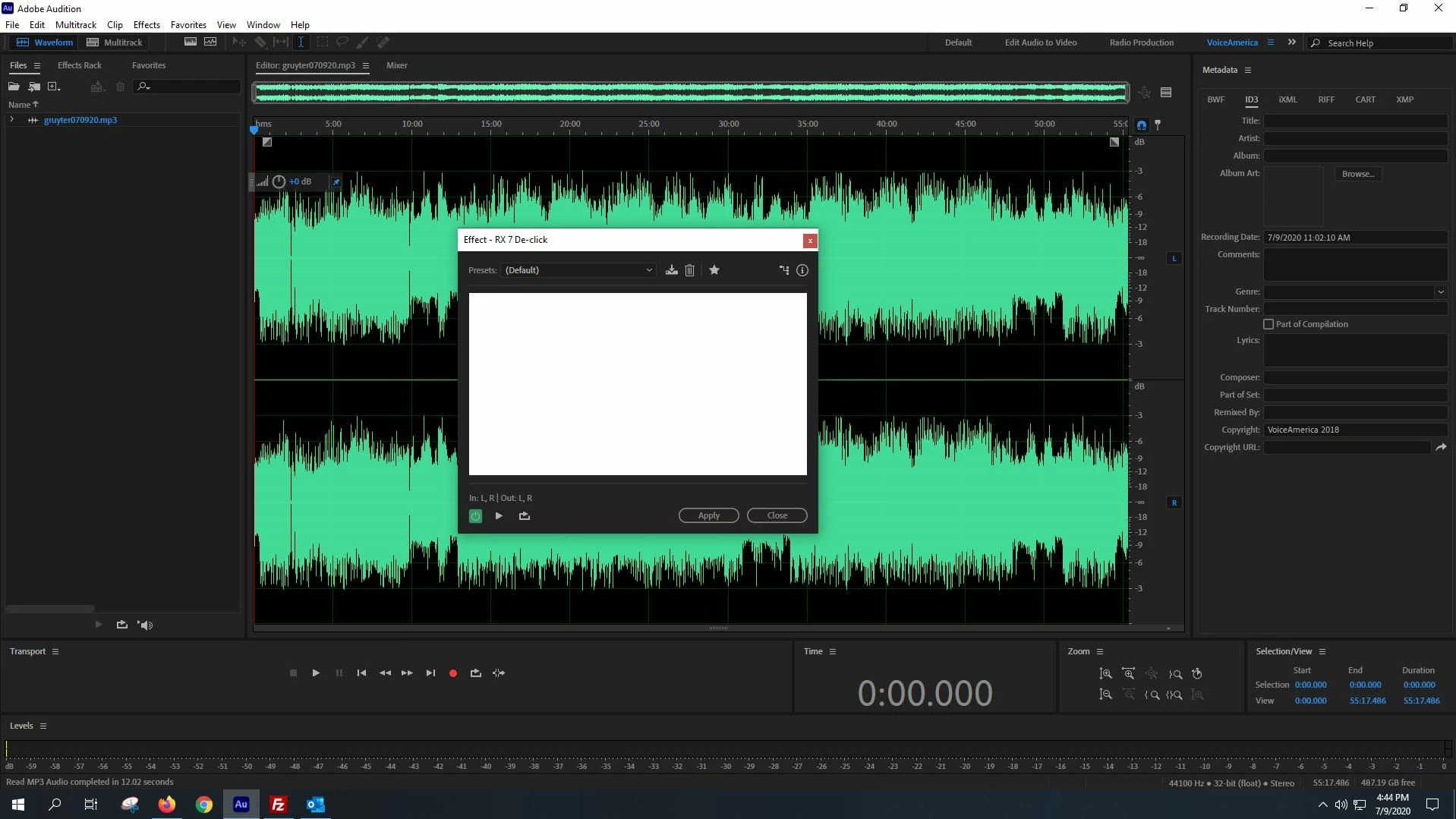Open channel map editor in effect dialog
The width and height of the screenshot is (1456, 819).
pos(784,270)
